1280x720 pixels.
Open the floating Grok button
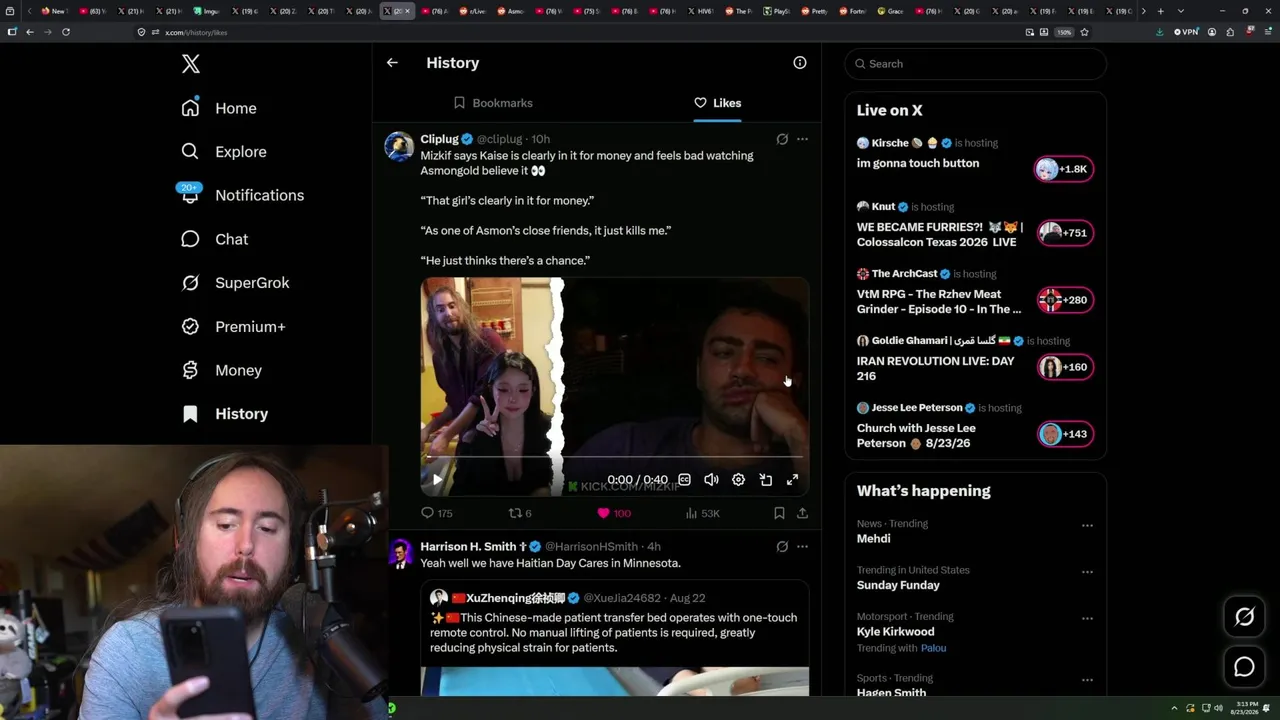[x=1244, y=617]
